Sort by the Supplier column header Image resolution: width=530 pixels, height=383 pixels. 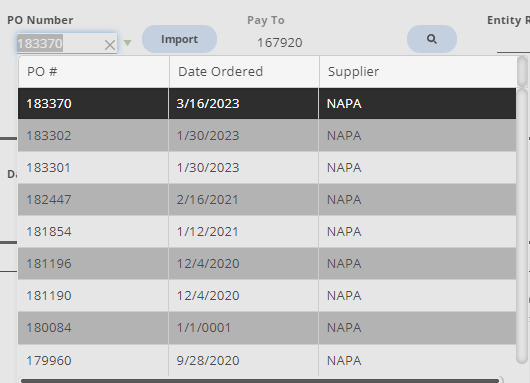click(417, 72)
